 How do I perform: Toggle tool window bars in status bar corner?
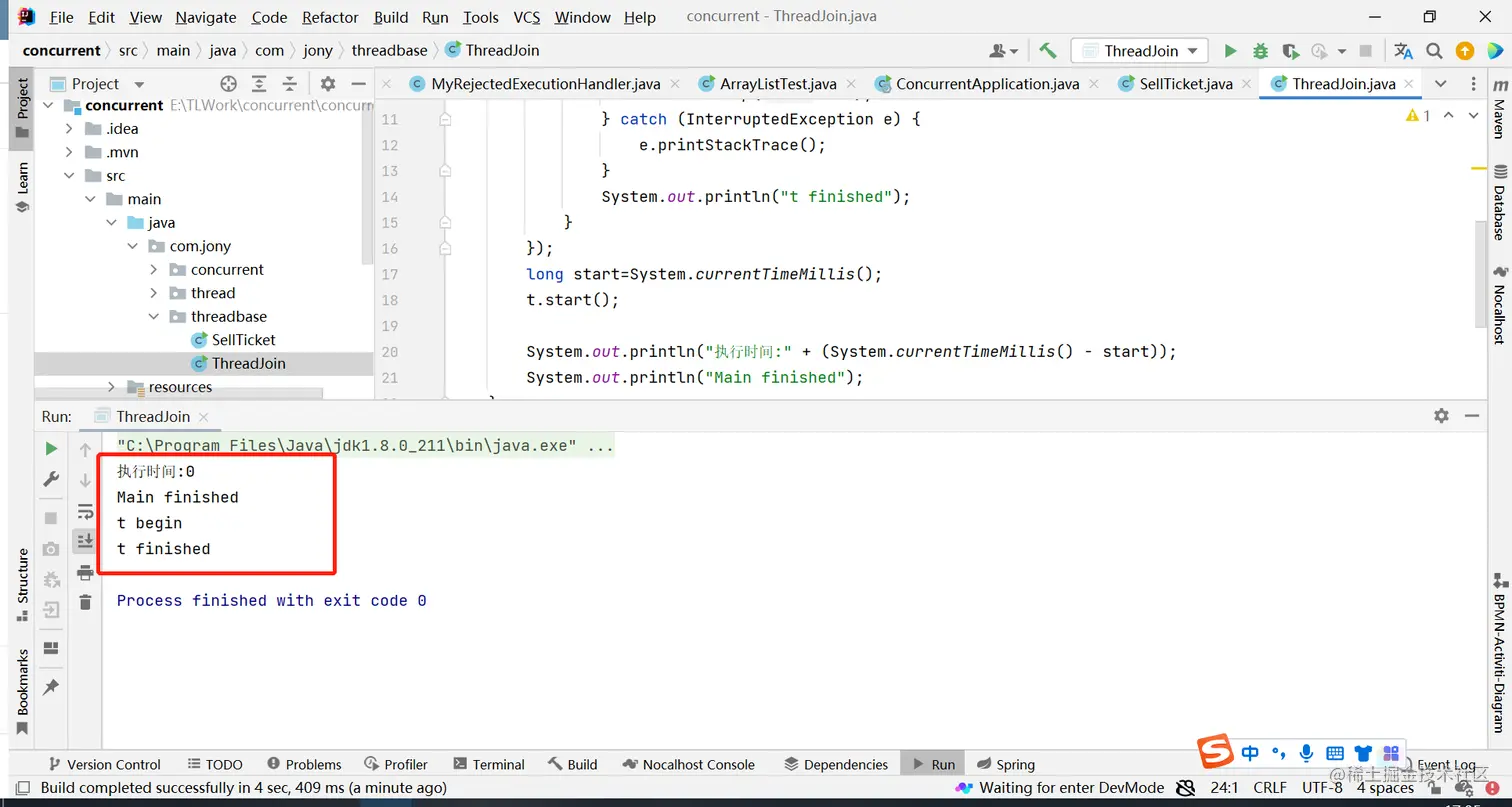click(x=22, y=788)
